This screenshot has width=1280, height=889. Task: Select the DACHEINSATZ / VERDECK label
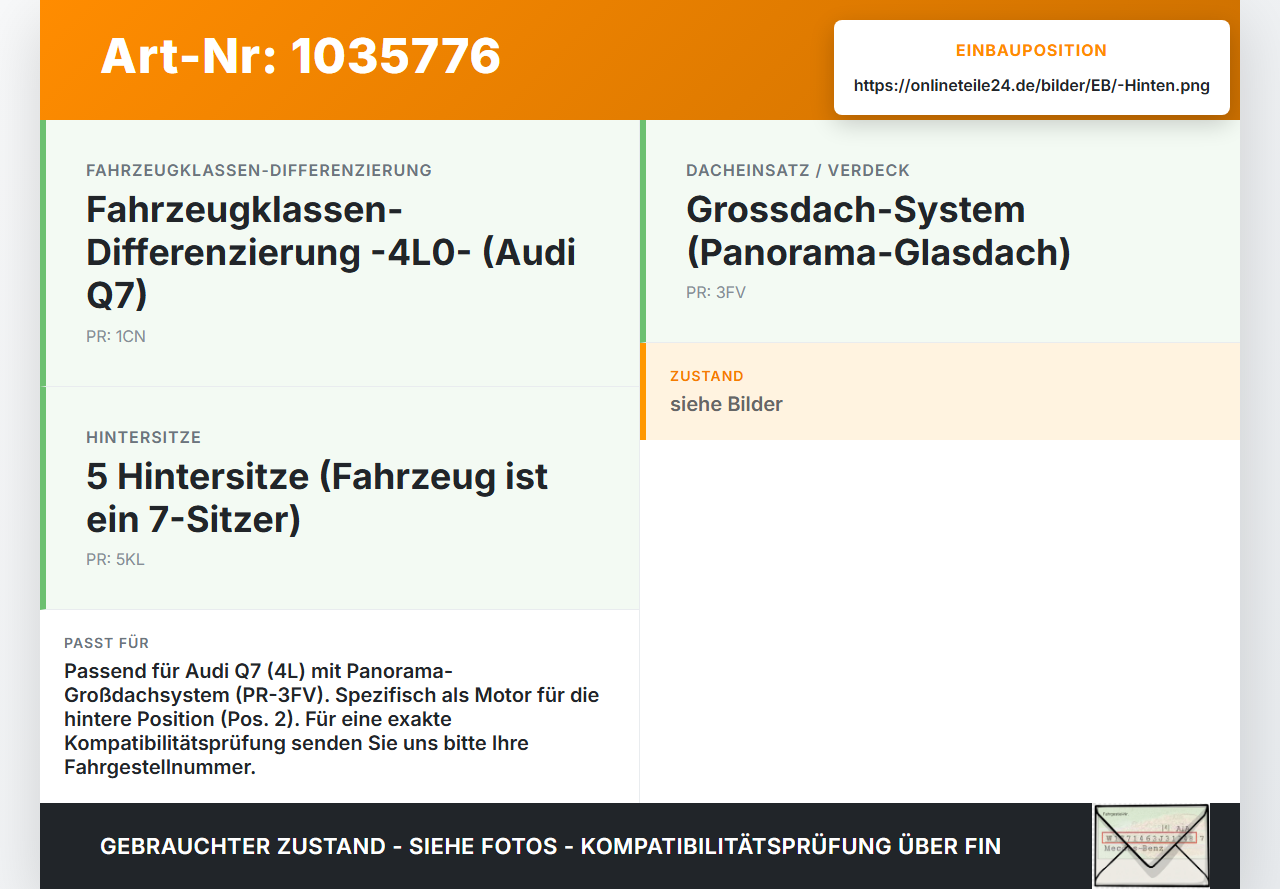(x=798, y=171)
